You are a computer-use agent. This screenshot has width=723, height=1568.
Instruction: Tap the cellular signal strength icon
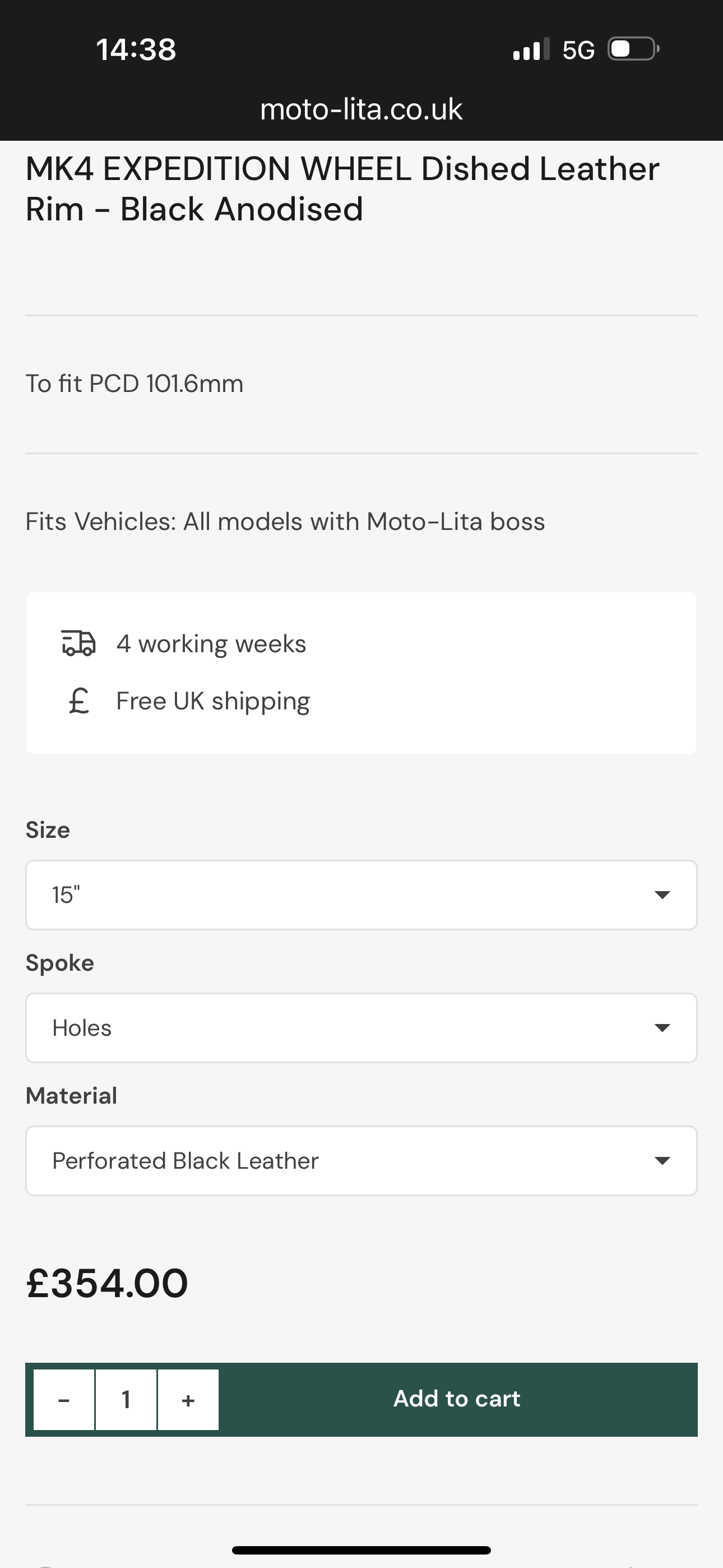pyautogui.click(x=531, y=49)
